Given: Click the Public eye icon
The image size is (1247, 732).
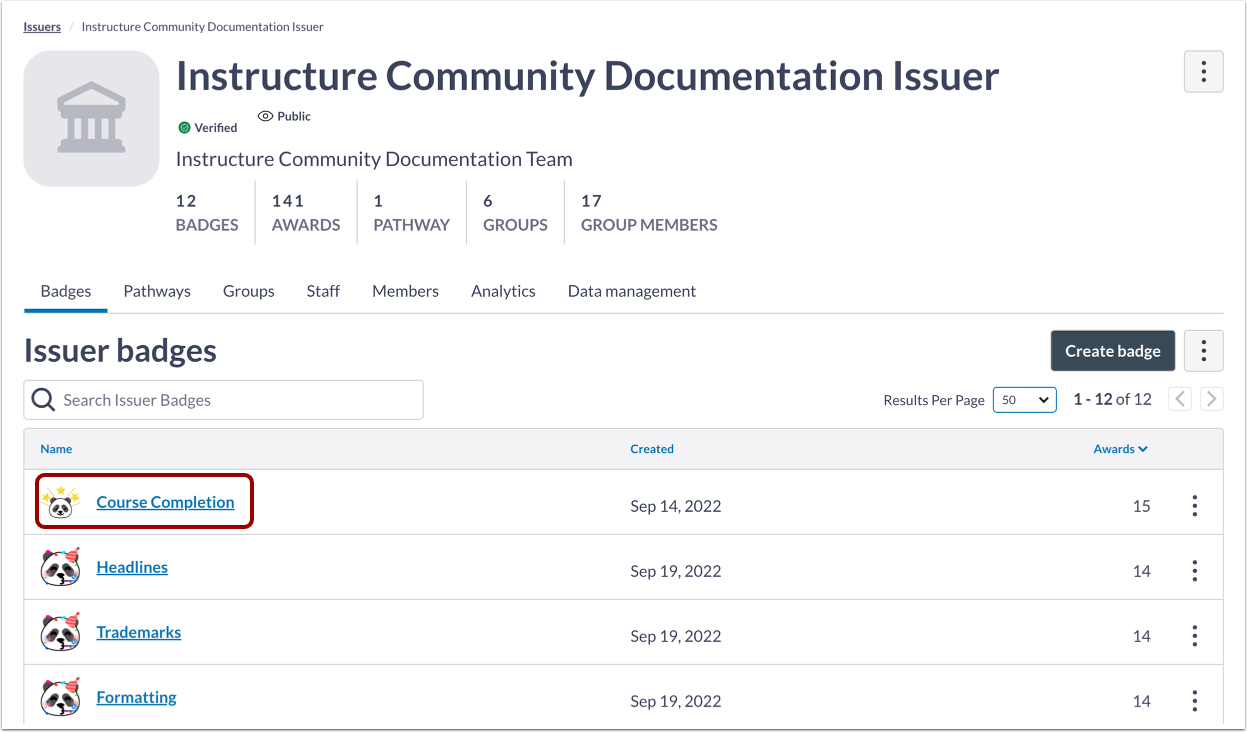Looking at the screenshot, I should pyautogui.click(x=265, y=116).
